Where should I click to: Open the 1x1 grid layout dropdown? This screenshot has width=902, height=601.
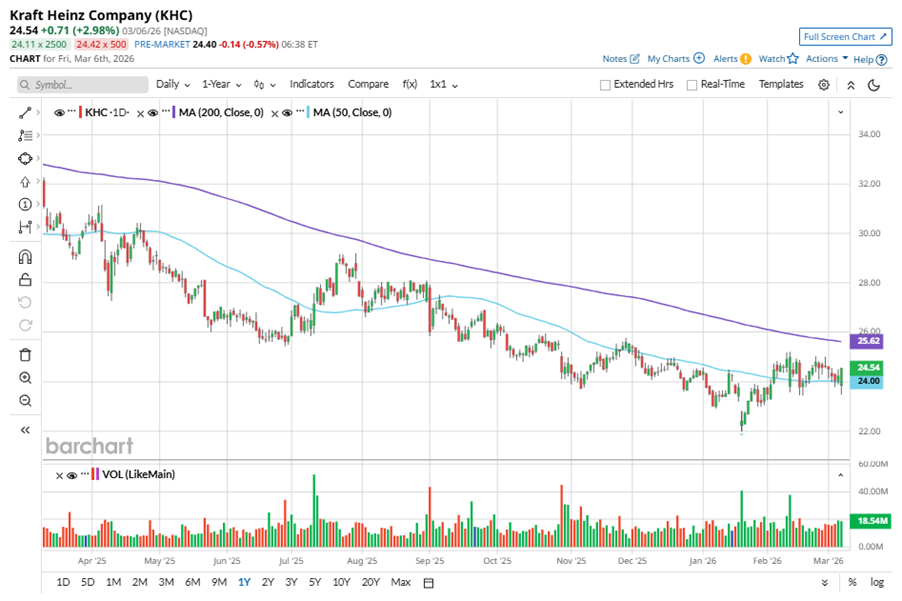(x=444, y=85)
